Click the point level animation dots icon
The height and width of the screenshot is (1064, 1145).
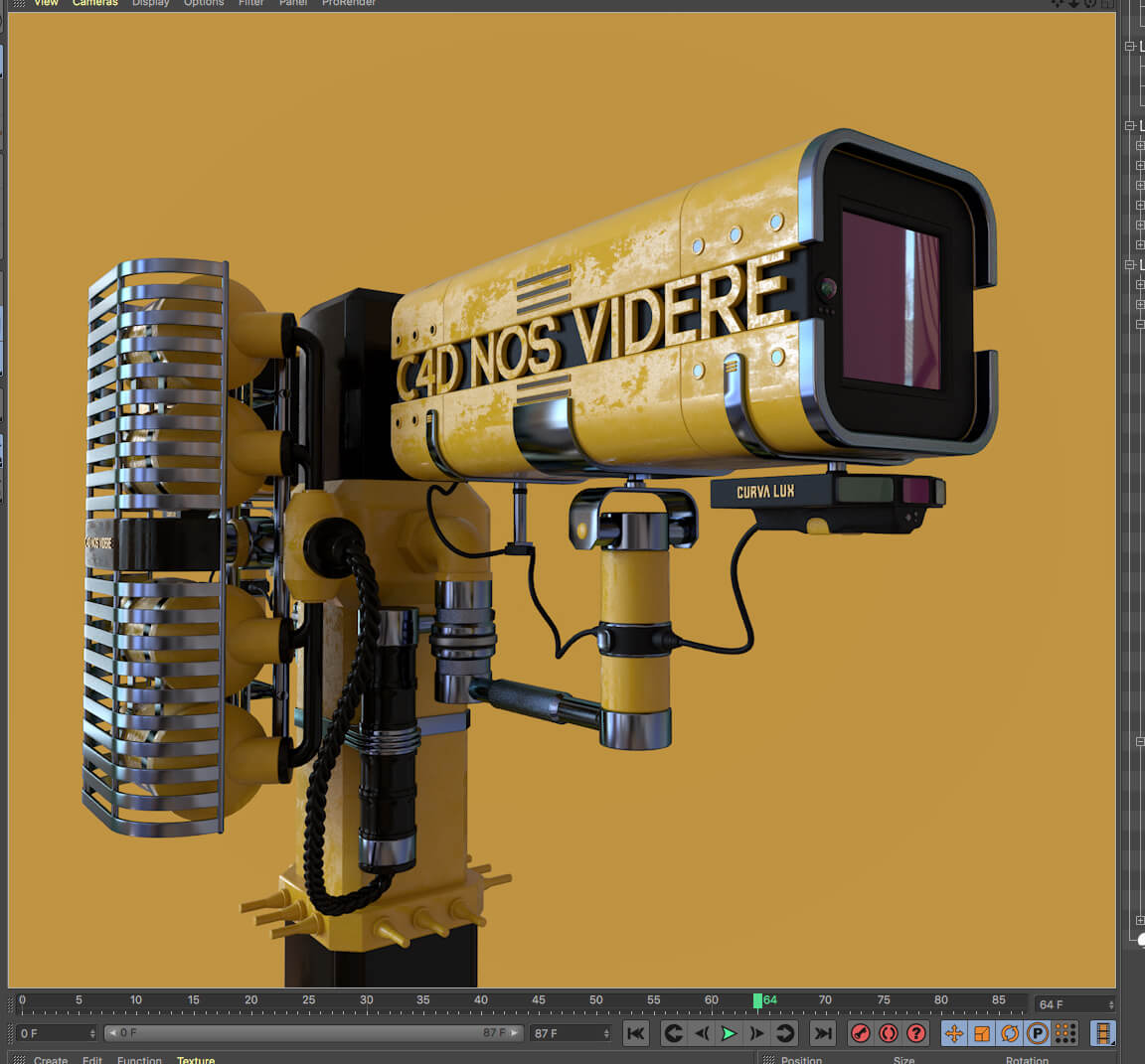pos(1065,1033)
